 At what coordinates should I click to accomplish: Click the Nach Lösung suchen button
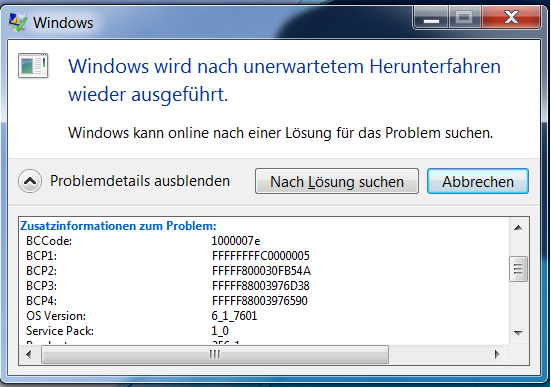click(x=337, y=181)
